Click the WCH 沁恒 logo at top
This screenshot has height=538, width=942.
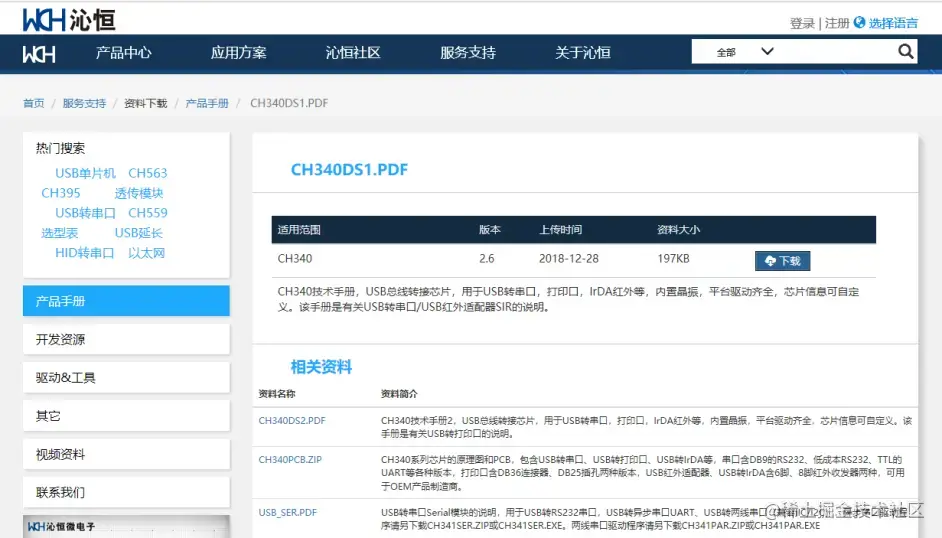click(69, 20)
